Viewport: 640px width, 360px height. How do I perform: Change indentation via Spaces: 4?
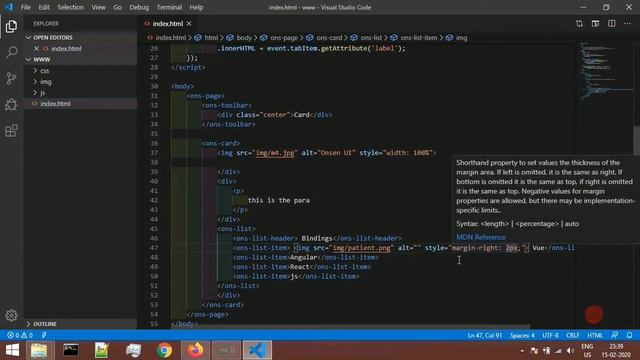click(522, 336)
